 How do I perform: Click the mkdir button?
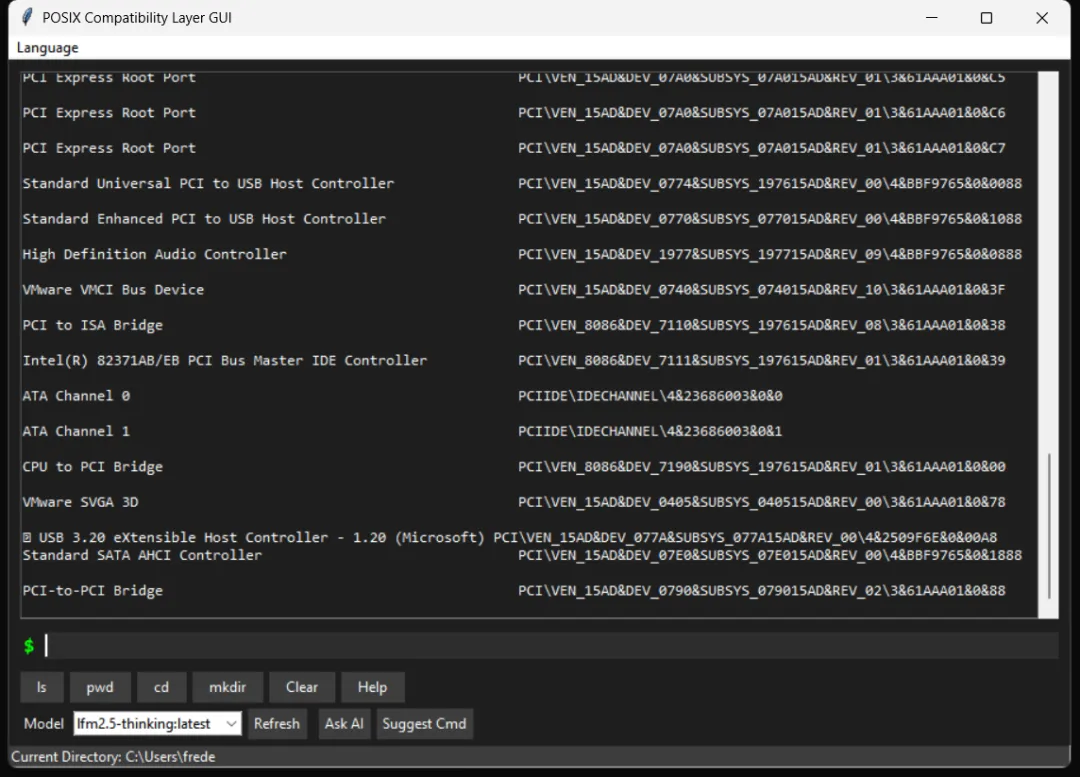click(227, 687)
